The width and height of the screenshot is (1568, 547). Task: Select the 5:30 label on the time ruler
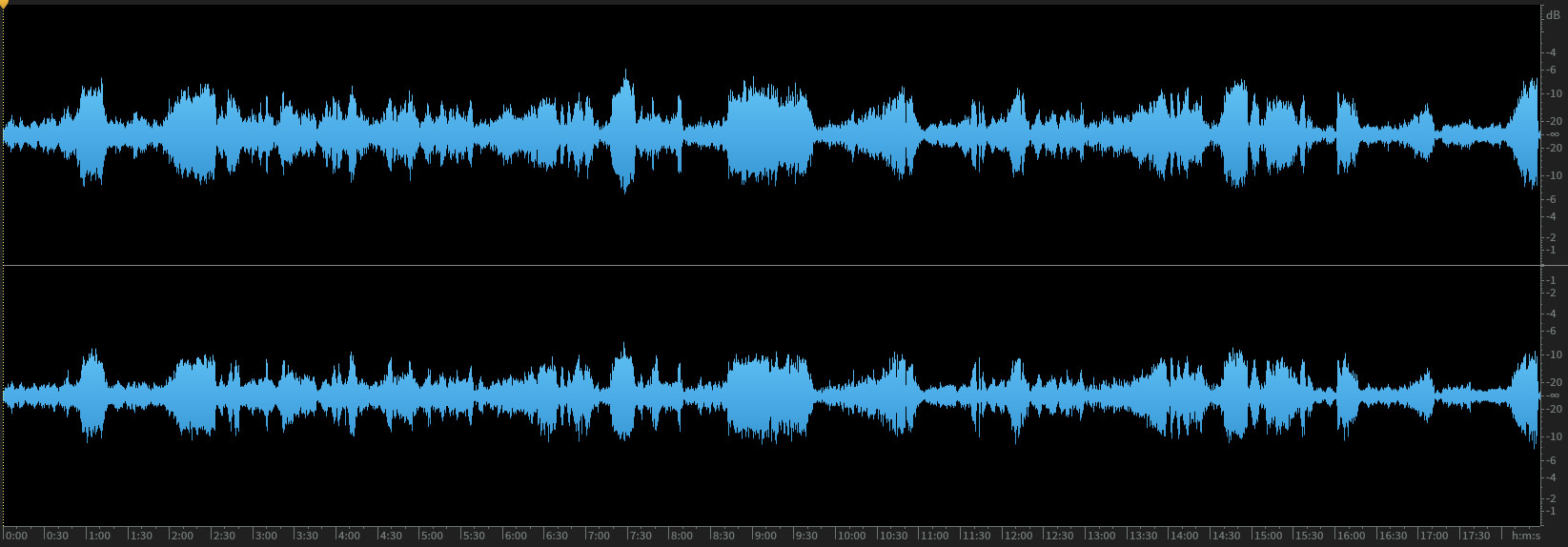474,536
